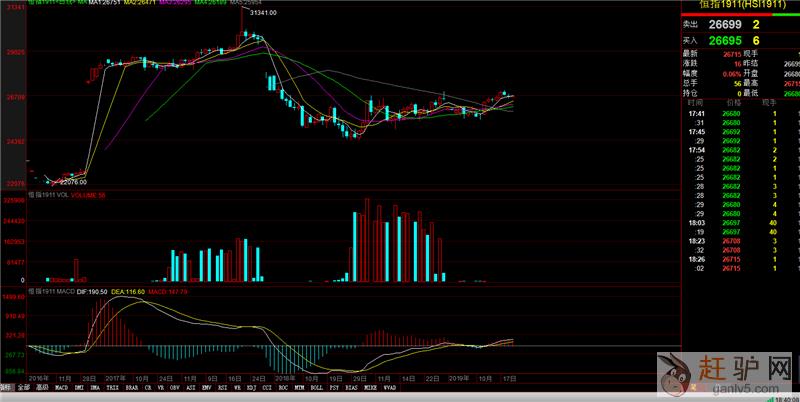Click the 价格 column header in tick list
The height and width of the screenshot is (402, 800).
(x=735, y=102)
